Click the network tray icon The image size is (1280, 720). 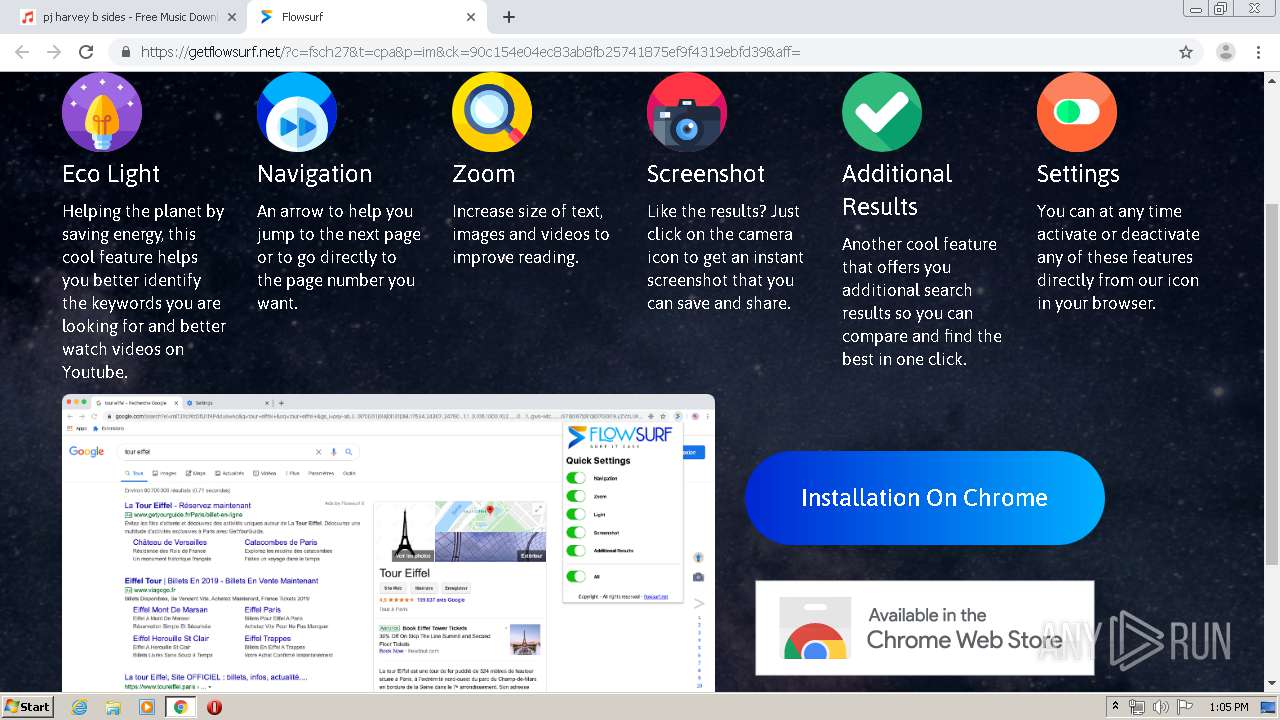coord(1137,707)
